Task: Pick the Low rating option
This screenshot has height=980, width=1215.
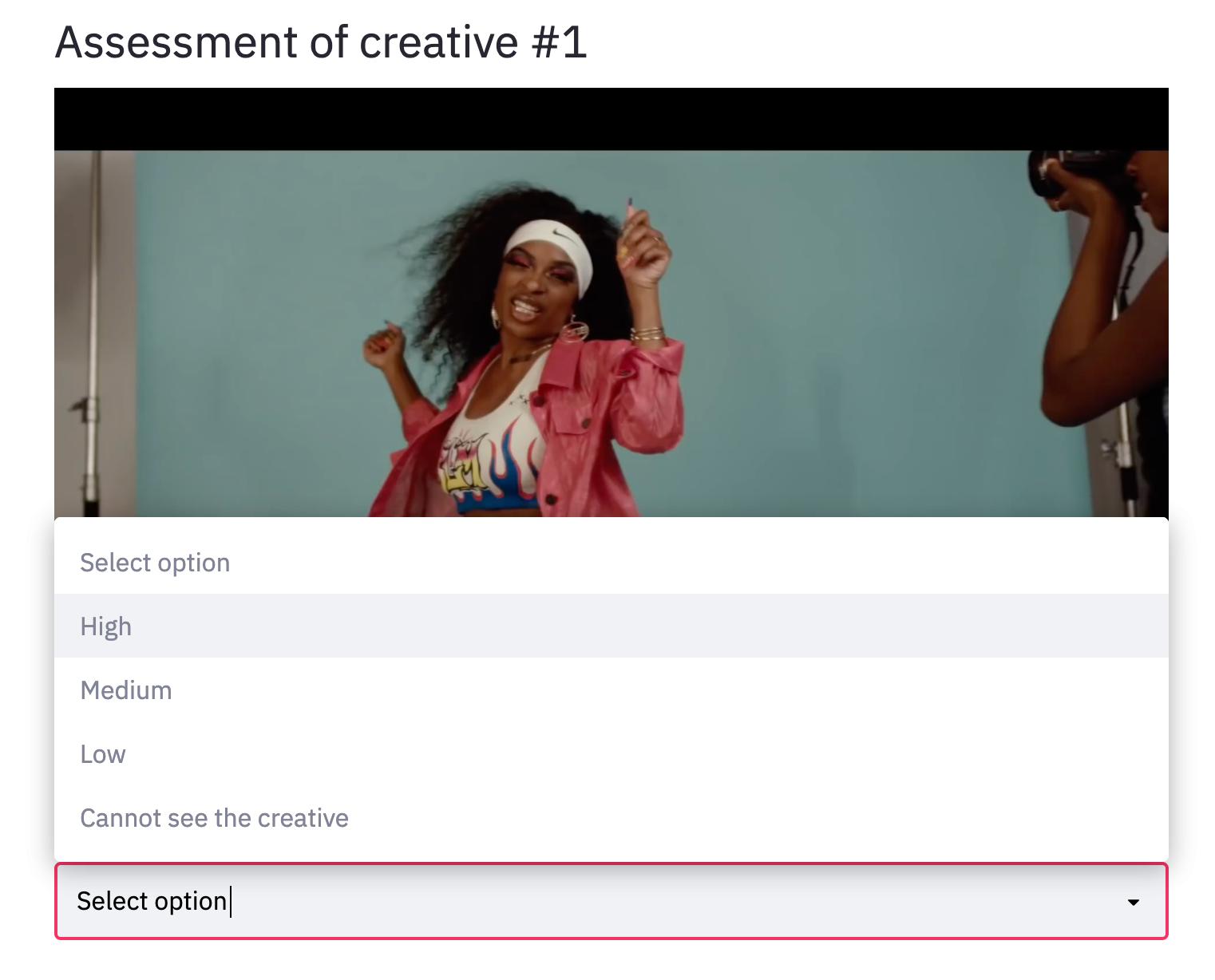Action: coord(103,754)
